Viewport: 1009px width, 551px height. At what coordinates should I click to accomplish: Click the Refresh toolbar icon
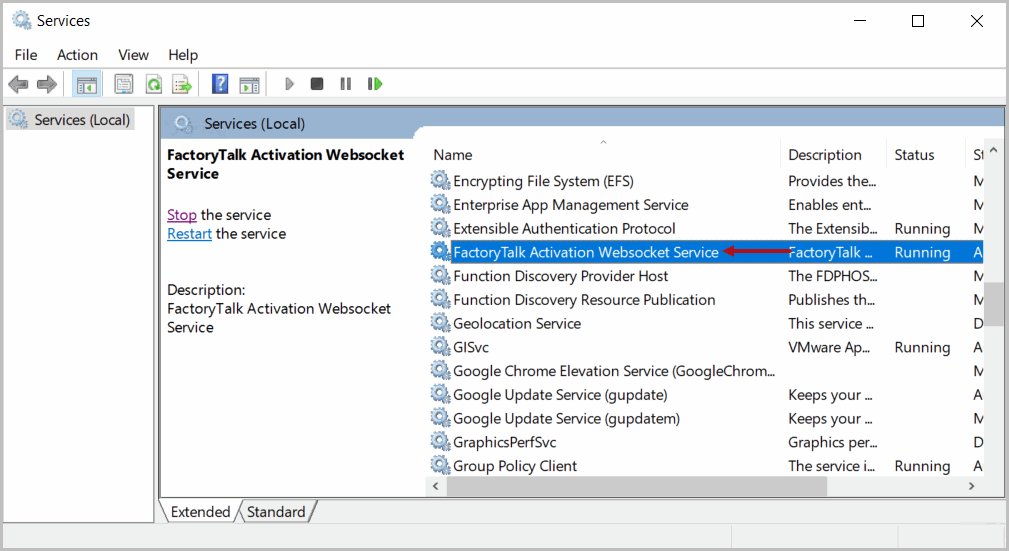(x=153, y=84)
